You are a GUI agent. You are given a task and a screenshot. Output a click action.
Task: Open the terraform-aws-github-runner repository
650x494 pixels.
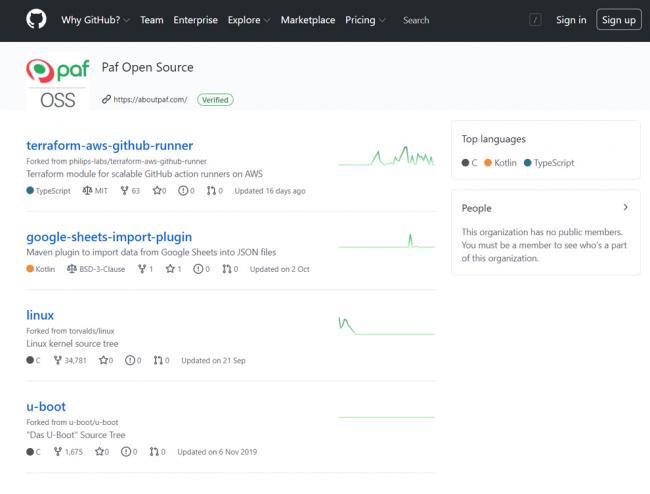tap(109, 145)
